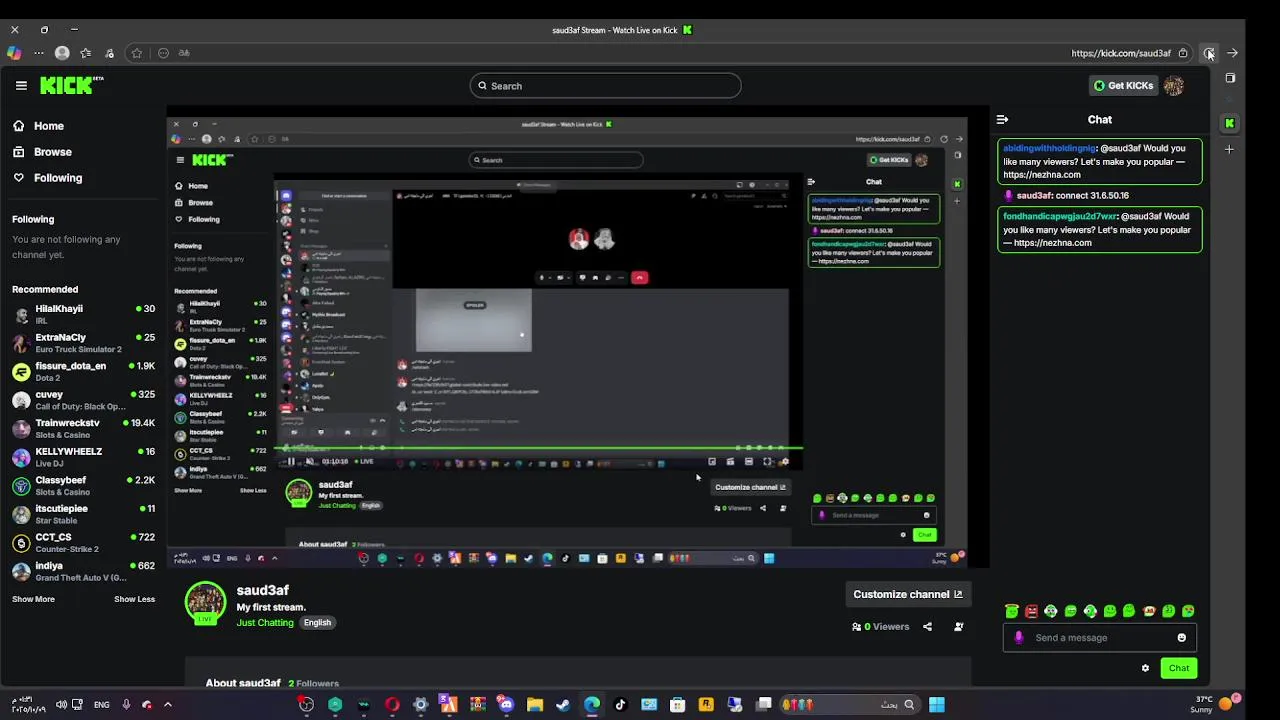Collapse list with Show Less
Viewport: 1280px width, 720px height.
click(x=134, y=599)
